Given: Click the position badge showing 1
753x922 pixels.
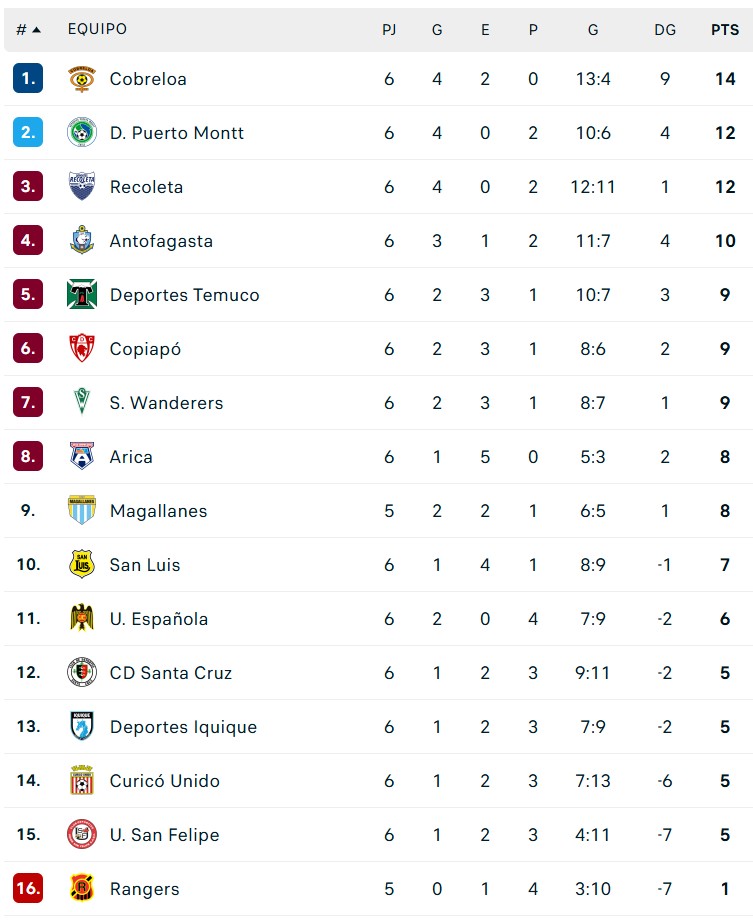Looking at the screenshot, I should coord(26,78).
